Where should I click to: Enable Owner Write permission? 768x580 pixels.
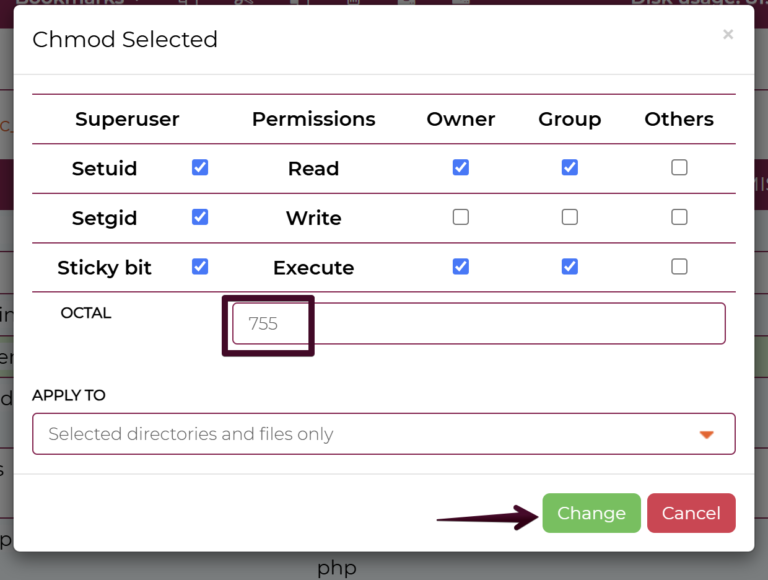(460, 217)
